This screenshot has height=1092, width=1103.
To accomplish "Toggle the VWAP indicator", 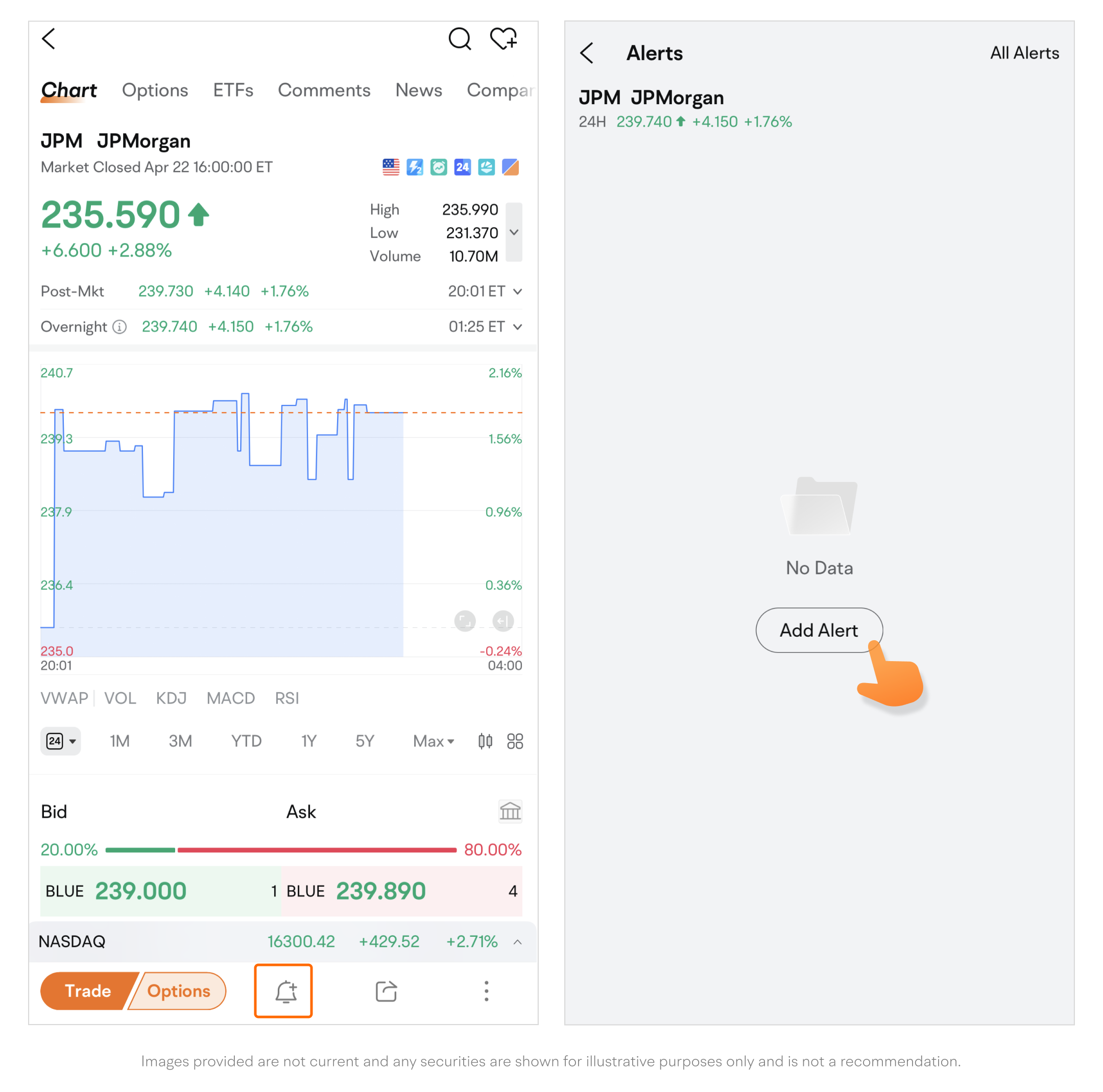I will [64, 698].
